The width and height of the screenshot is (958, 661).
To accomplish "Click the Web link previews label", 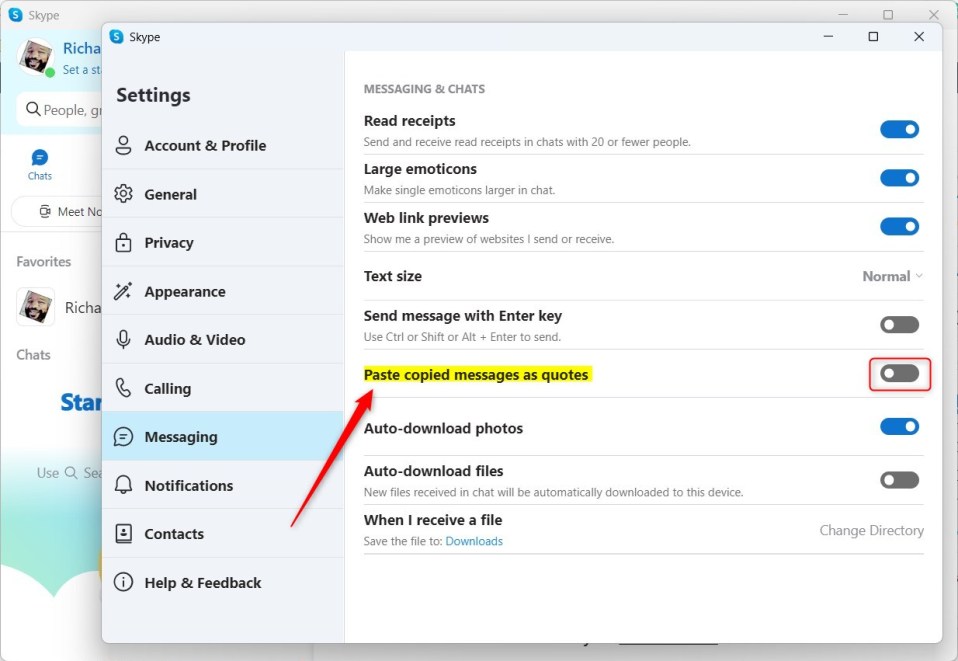I will (426, 218).
